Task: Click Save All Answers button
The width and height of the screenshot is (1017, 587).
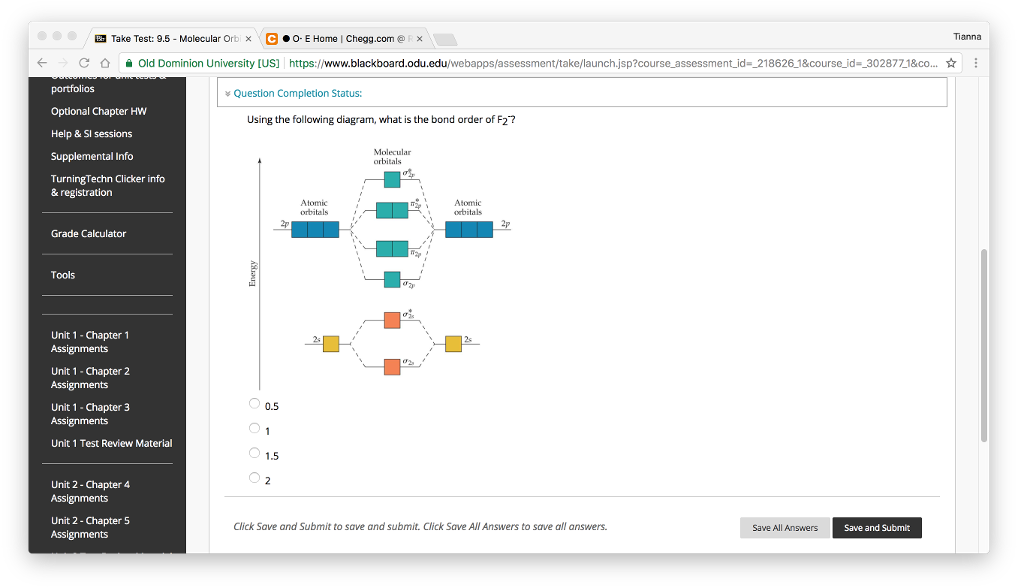Action: click(785, 528)
